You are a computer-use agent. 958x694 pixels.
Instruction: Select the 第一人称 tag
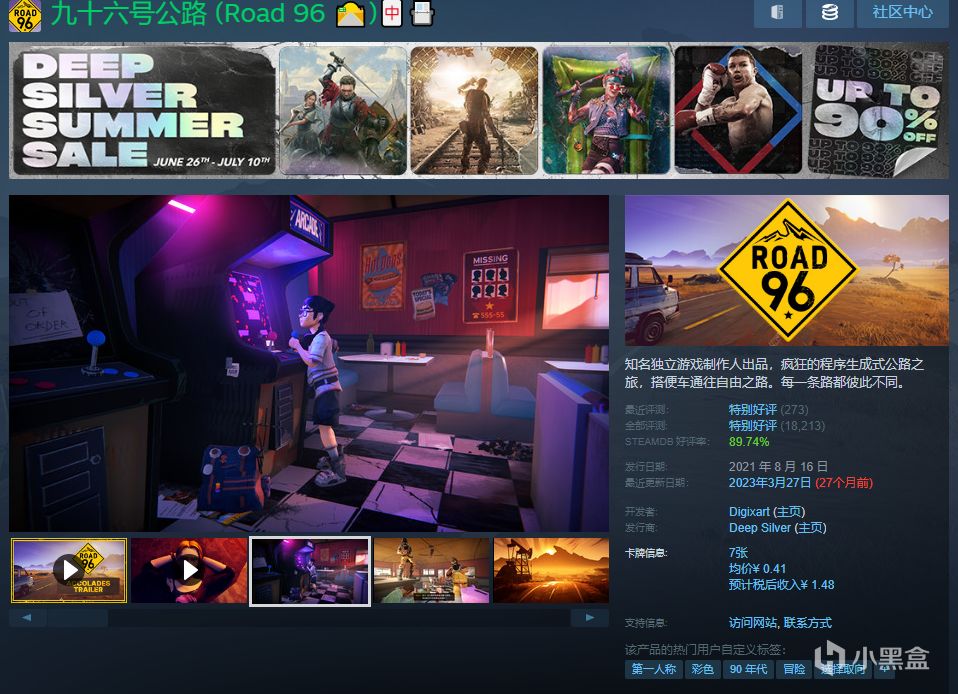pos(653,670)
